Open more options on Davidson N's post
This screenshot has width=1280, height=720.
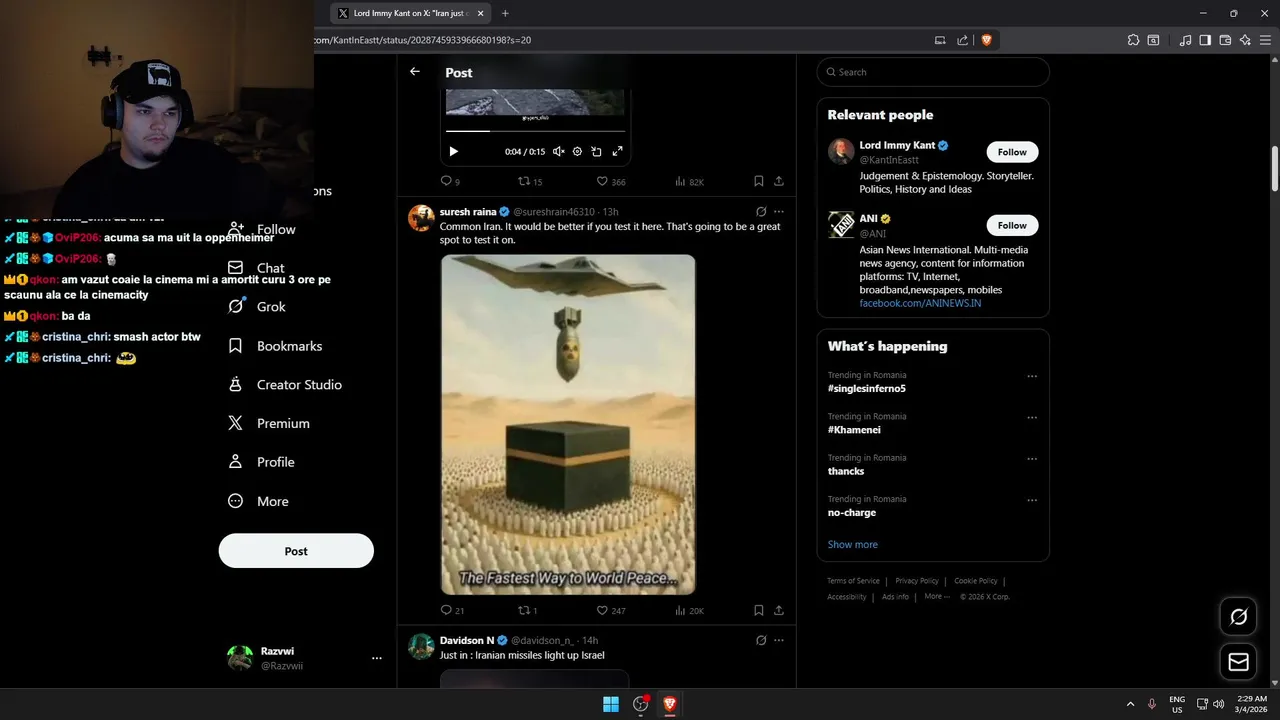[779, 640]
